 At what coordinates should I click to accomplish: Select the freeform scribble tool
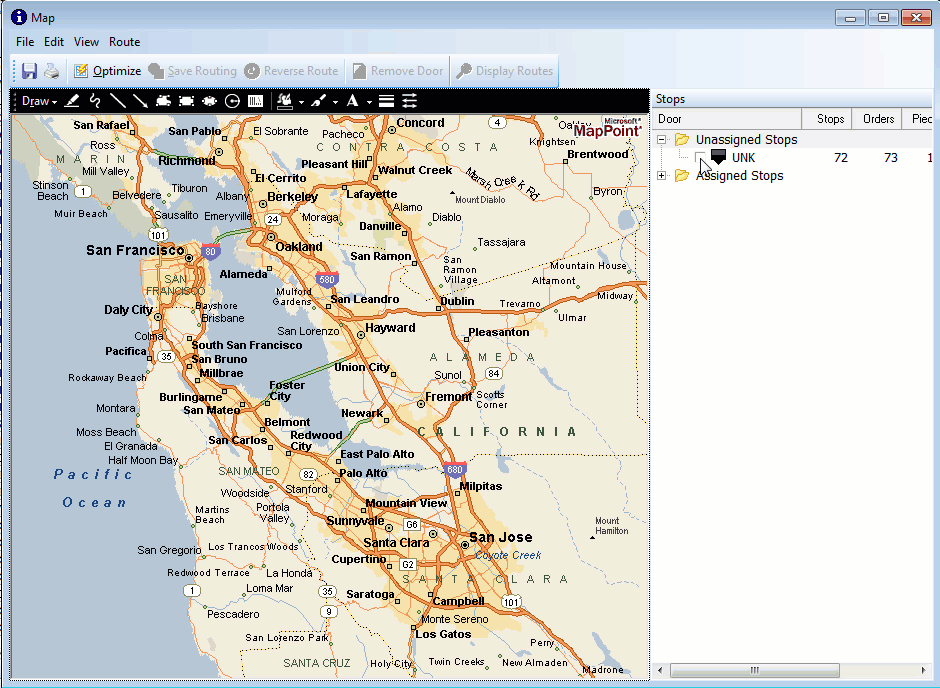tap(95, 101)
